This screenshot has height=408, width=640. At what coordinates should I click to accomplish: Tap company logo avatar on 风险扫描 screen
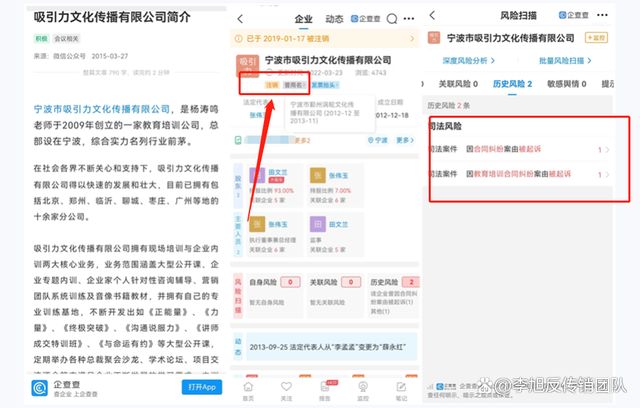434,38
